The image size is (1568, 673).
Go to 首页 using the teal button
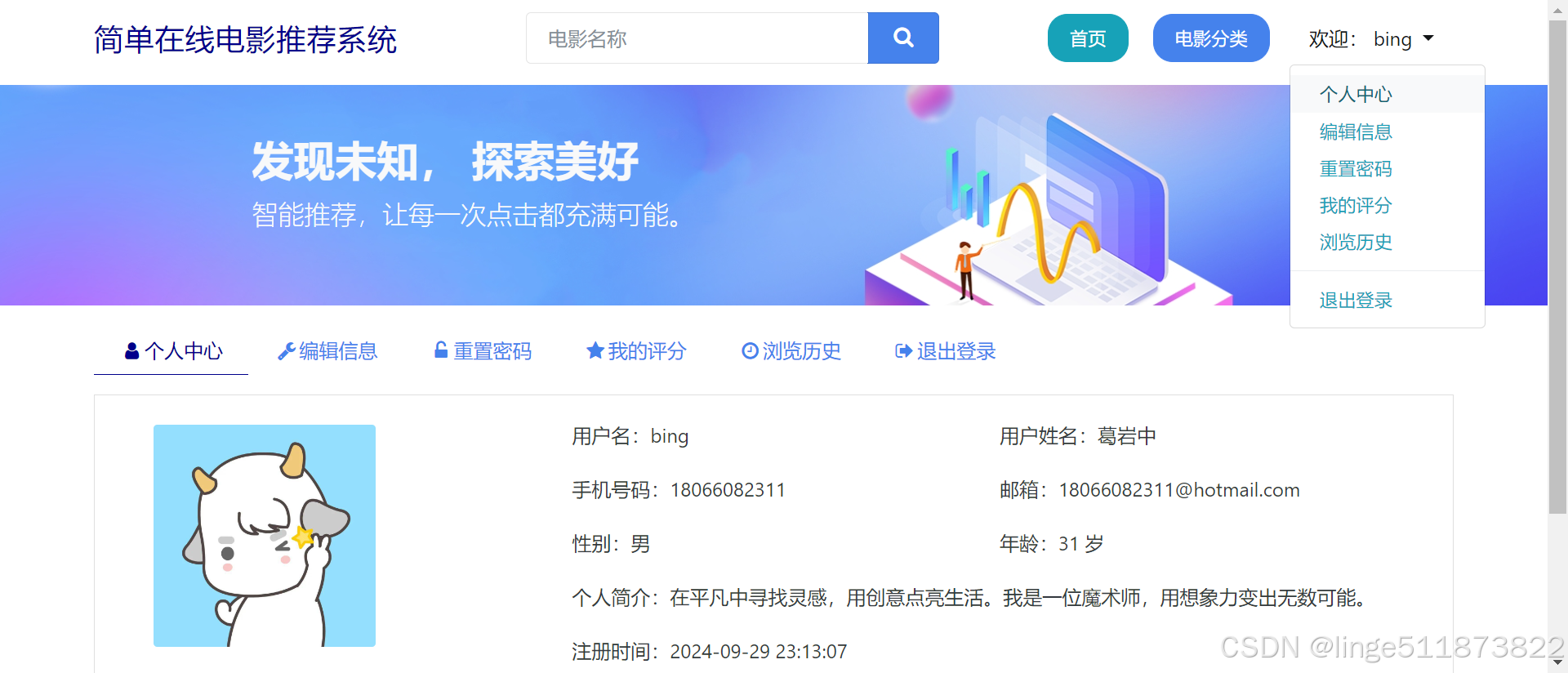[x=1088, y=38]
